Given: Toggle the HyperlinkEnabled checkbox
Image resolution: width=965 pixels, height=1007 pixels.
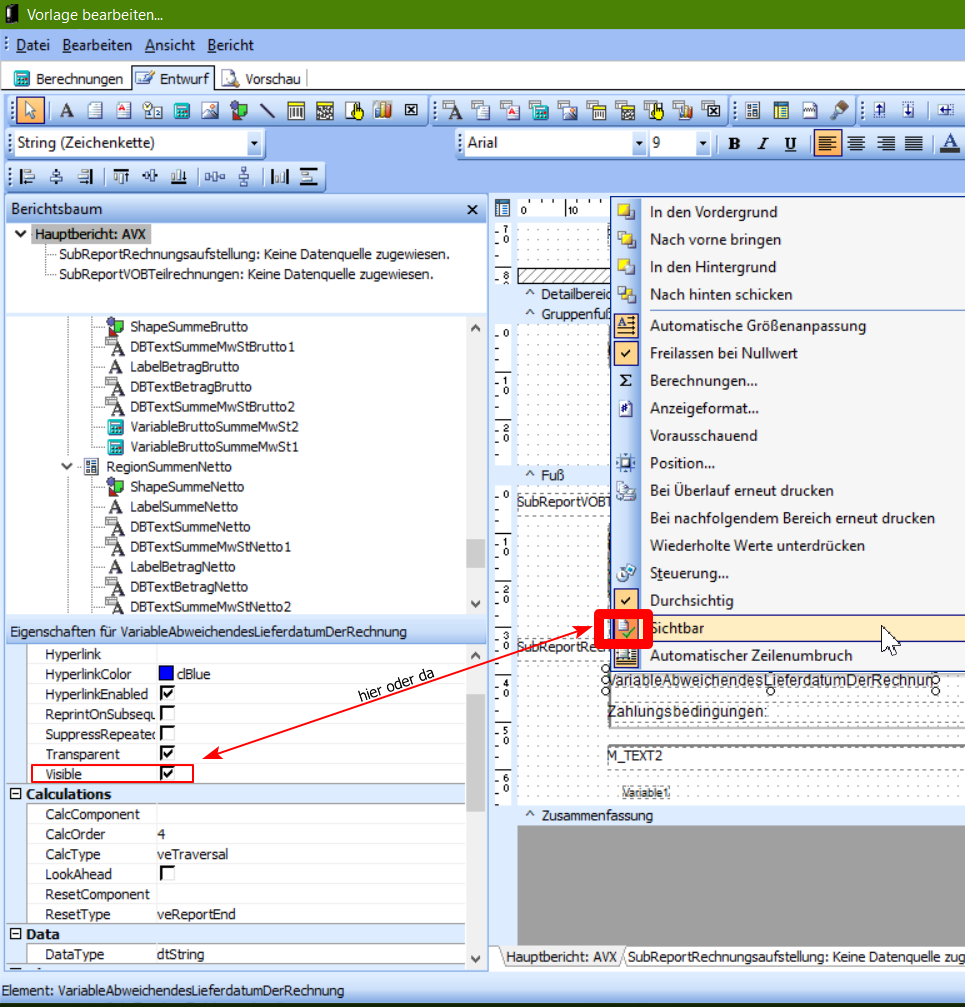Looking at the screenshot, I should pyautogui.click(x=167, y=693).
